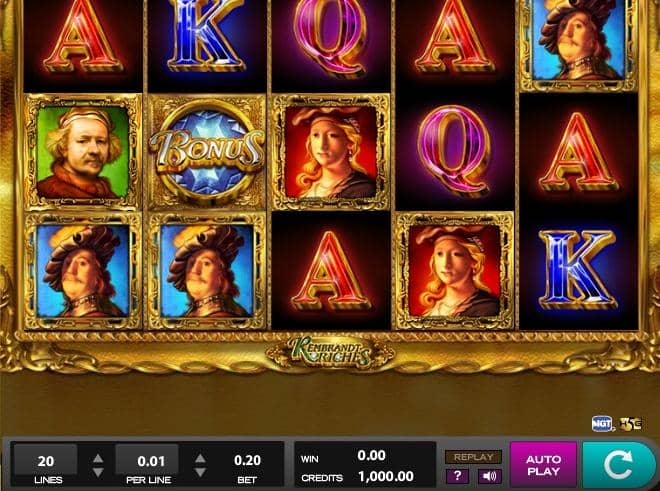Click the Rembrandt Riches title logo
The image size is (660, 491).
330,353
